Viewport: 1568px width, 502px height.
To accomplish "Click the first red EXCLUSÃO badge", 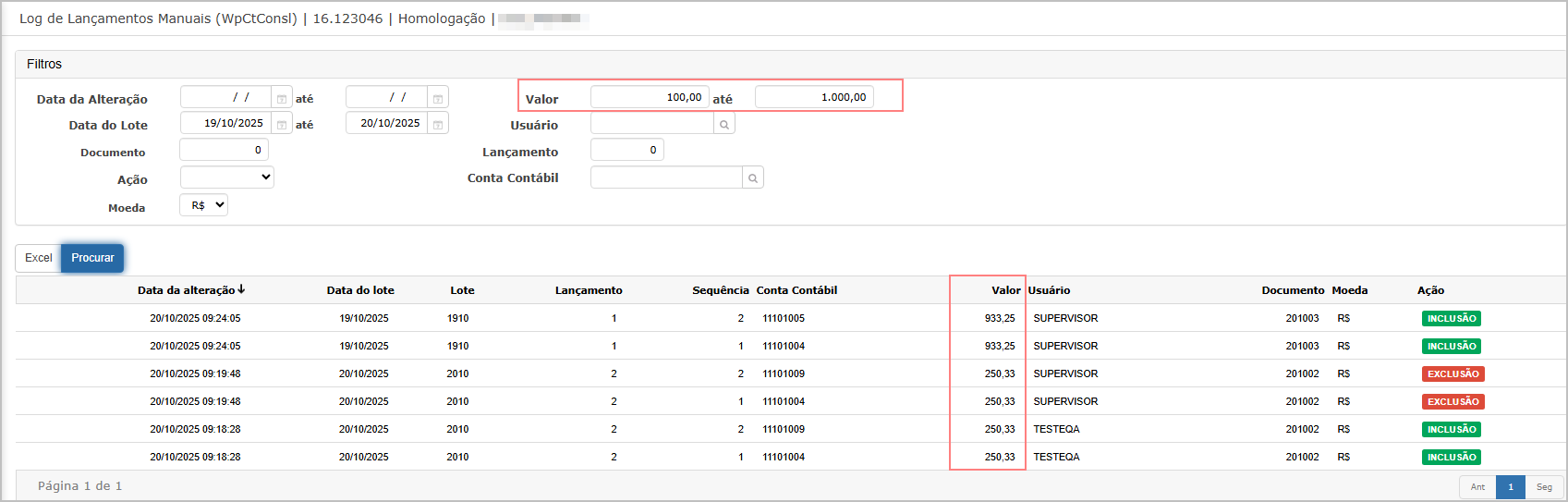I will pyautogui.click(x=1453, y=374).
